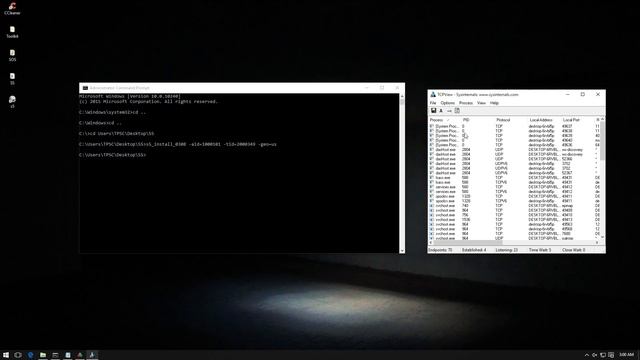Open the Options menu in TCPView
Viewport: 640px width, 360px height.
[x=447, y=103]
